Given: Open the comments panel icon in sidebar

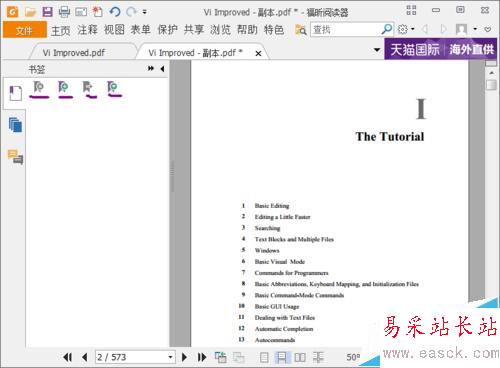Looking at the screenshot, I should 15,156.
